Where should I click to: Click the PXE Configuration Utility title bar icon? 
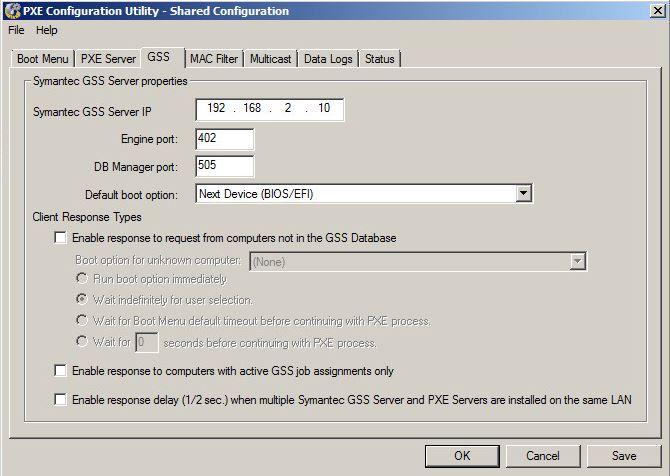click(x=12, y=11)
